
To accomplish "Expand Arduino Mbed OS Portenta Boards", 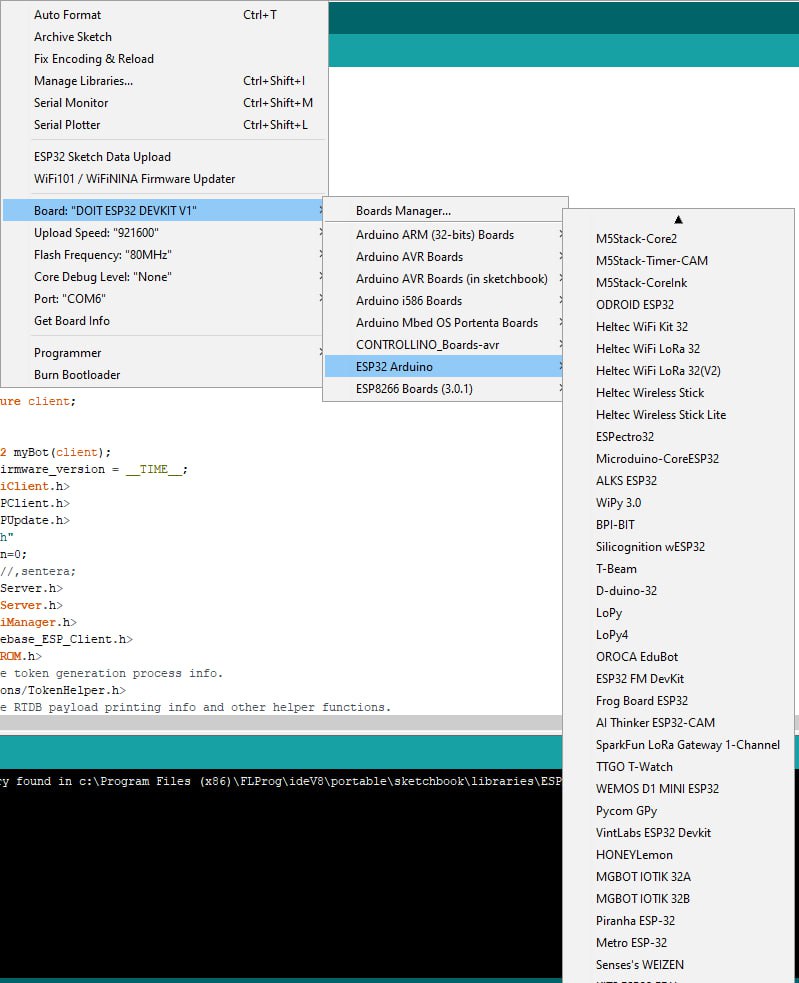I will (x=444, y=323).
